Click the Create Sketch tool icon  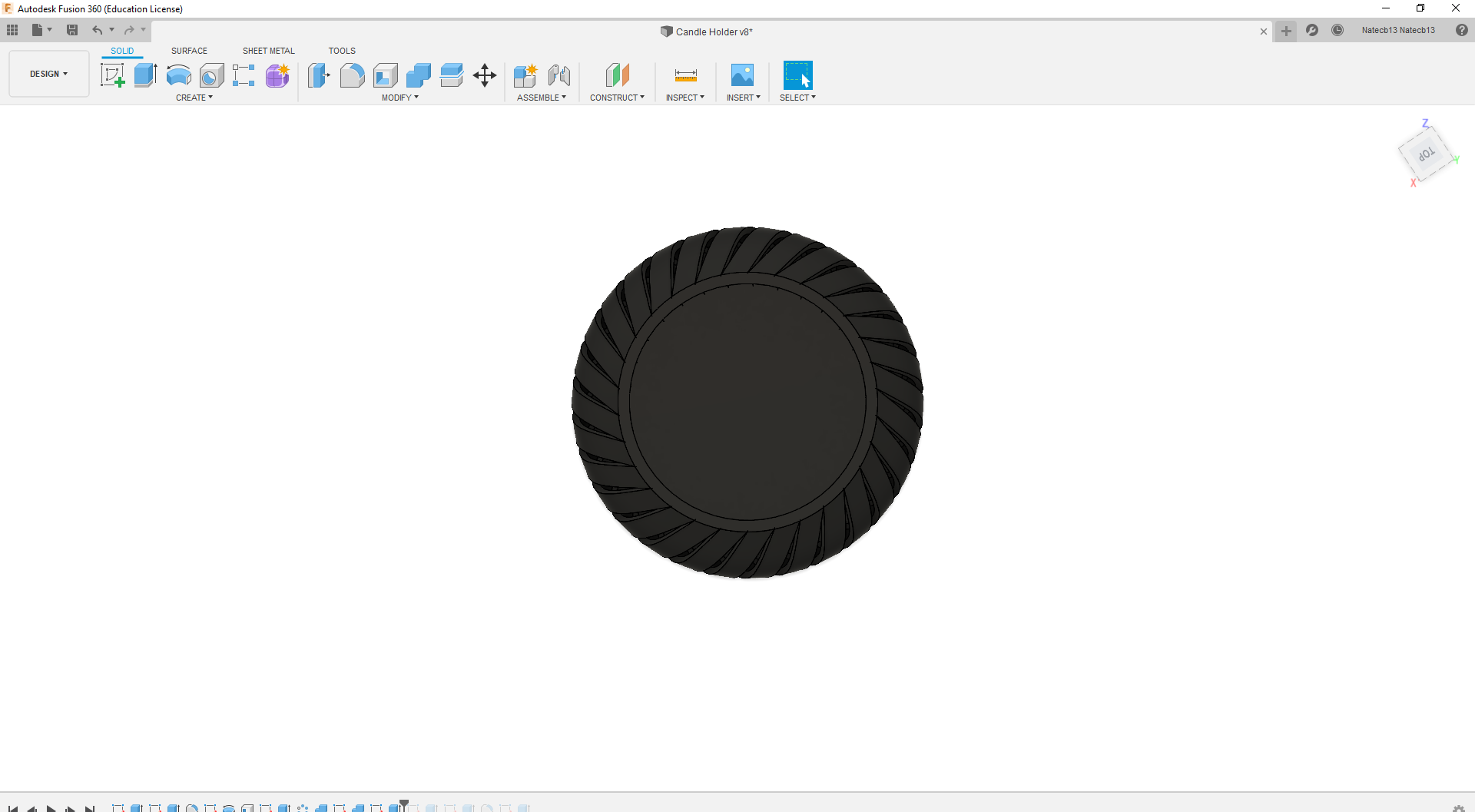pyautogui.click(x=112, y=75)
